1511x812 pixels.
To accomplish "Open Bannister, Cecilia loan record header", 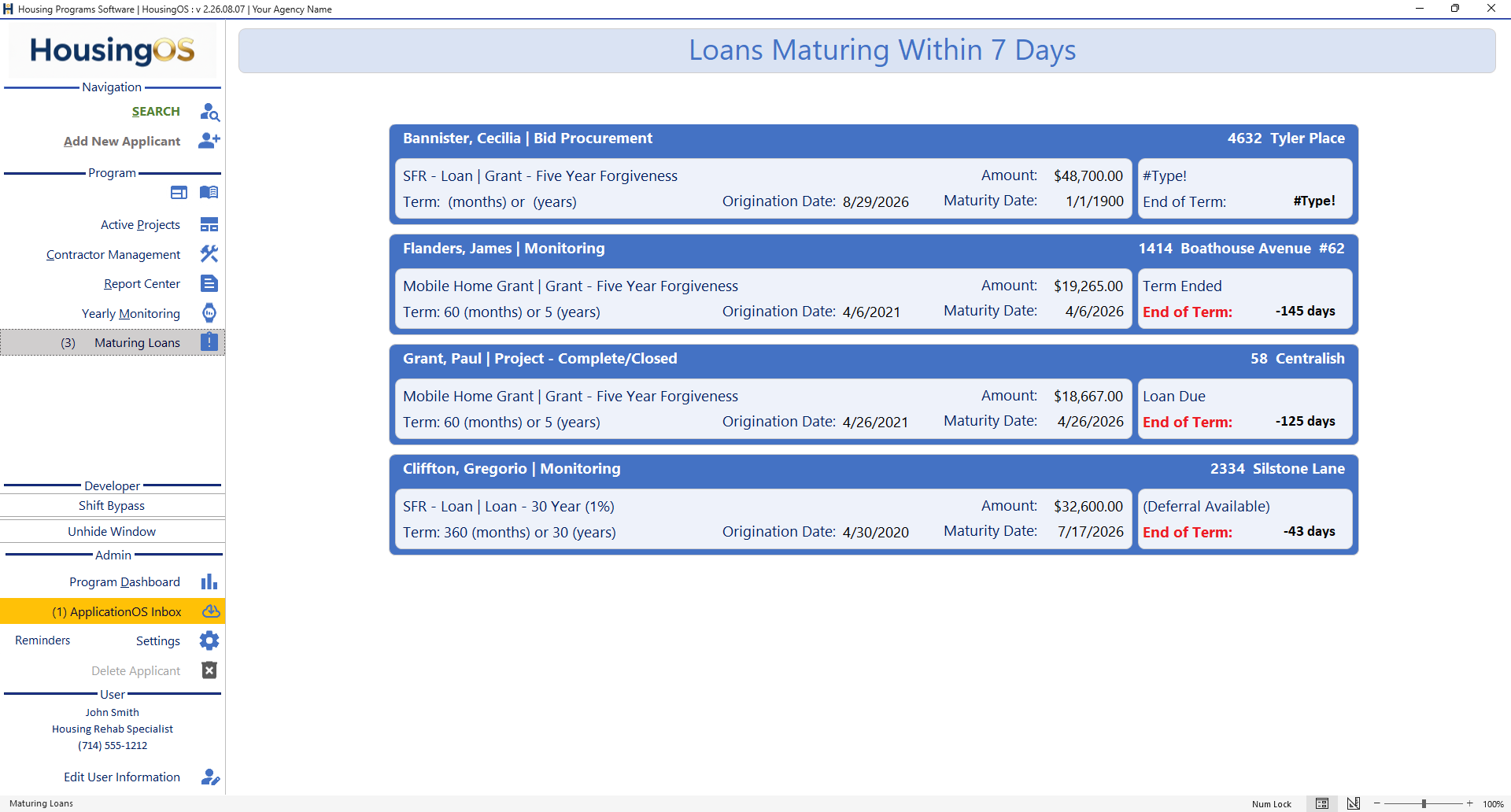I will (874, 138).
